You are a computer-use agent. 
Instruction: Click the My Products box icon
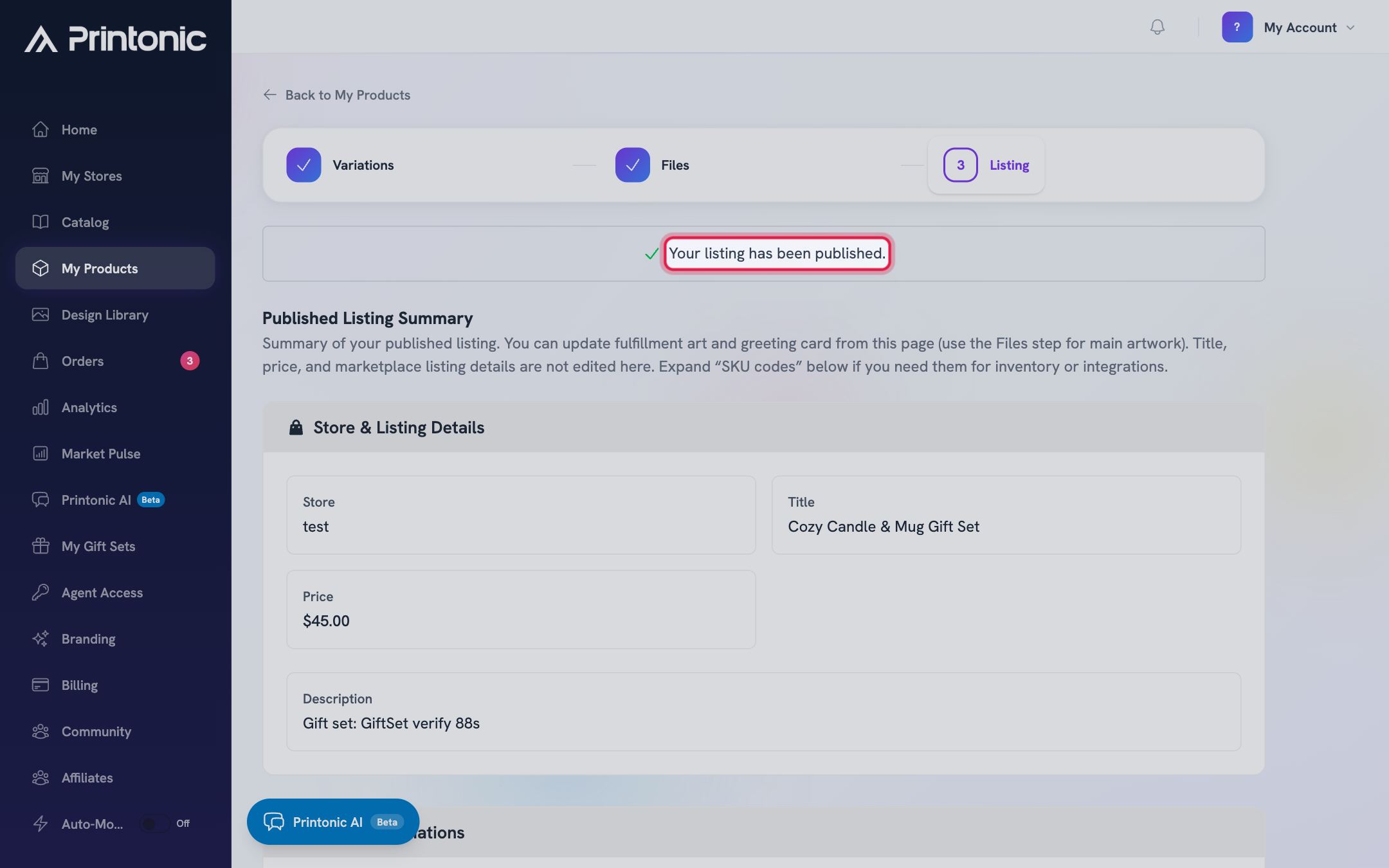[41, 268]
